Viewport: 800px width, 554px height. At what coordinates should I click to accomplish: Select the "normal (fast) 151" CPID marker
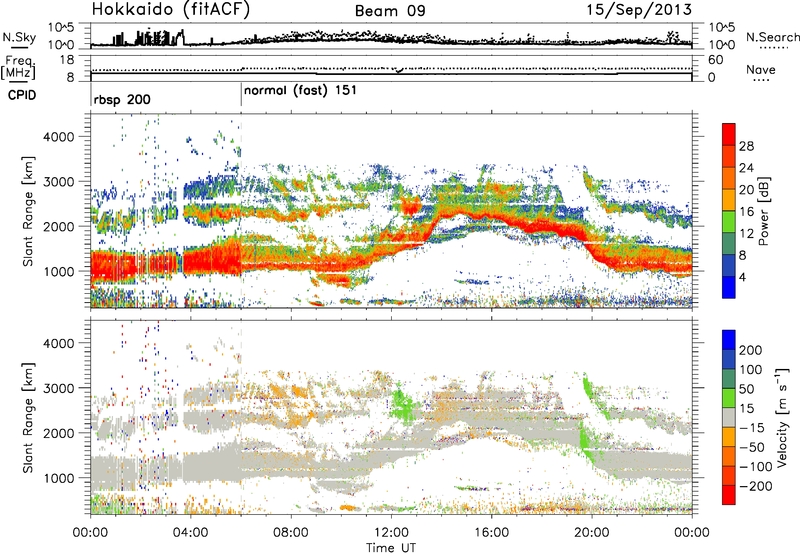300,91
